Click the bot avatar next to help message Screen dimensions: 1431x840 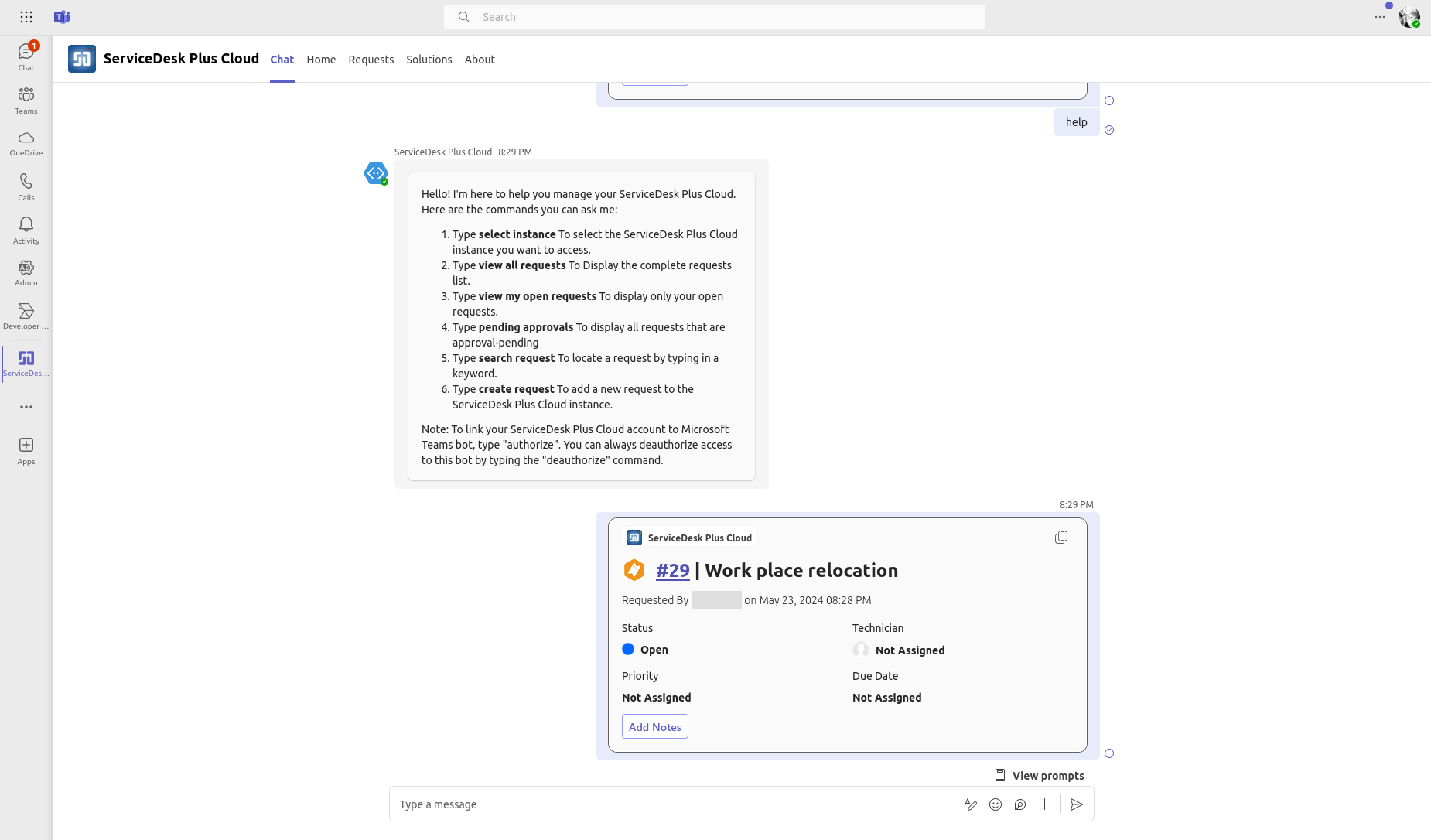[376, 173]
